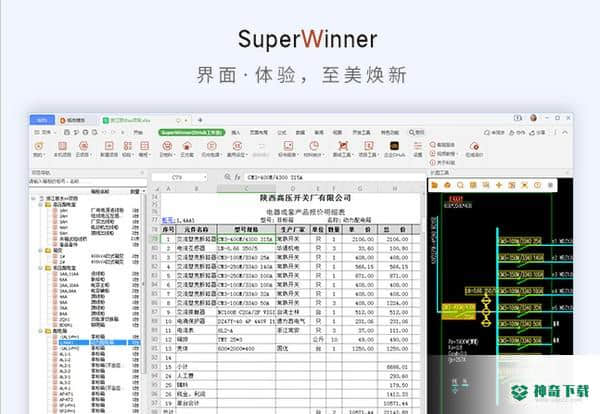Collapse the 箱变 folder node in the tree

pyautogui.click(x=41, y=251)
